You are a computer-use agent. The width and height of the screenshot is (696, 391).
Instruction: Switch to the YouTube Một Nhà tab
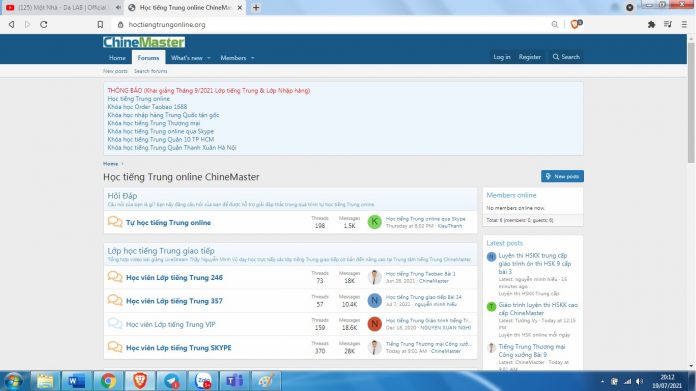(x=62, y=8)
